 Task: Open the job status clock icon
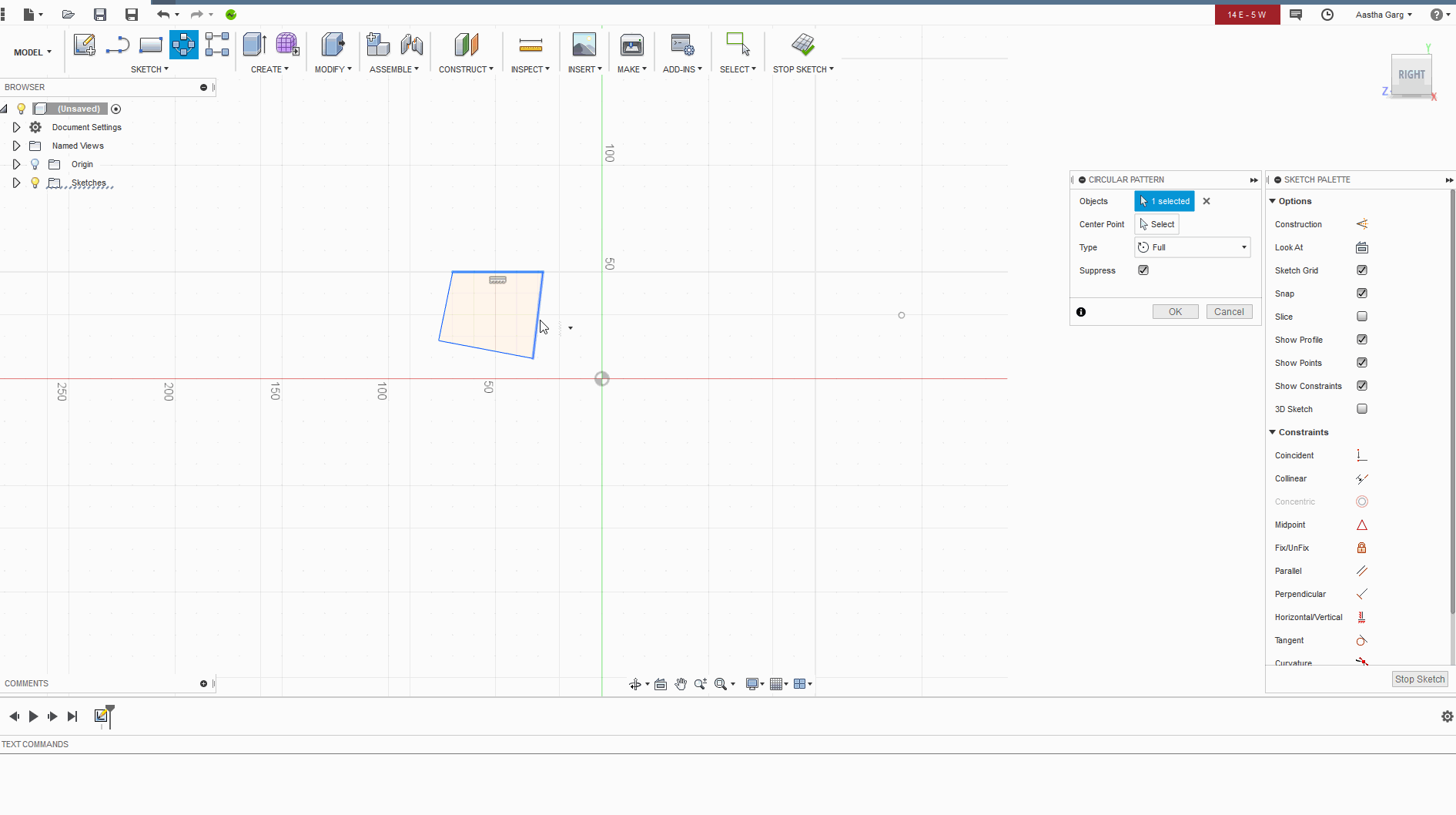pyautogui.click(x=1327, y=15)
